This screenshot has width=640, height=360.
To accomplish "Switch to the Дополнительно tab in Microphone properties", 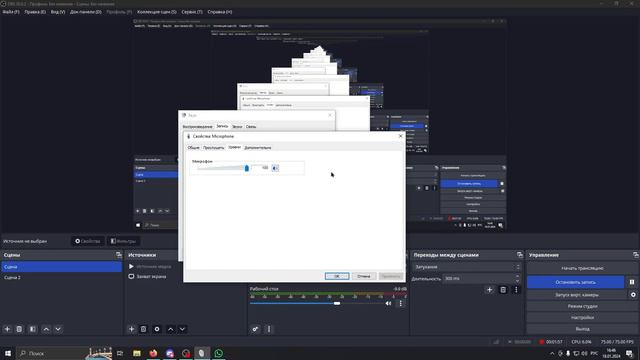I will (x=258, y=148).
